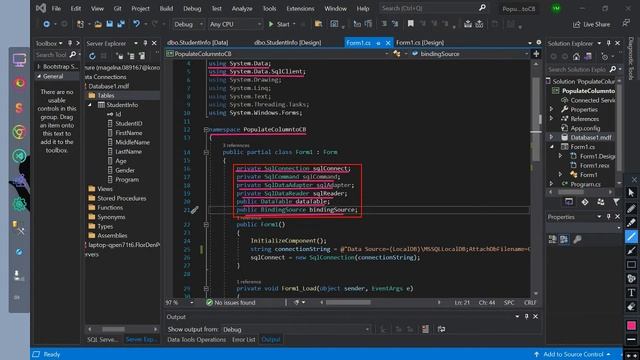Viewport: 640px width, 360px height.
Task: Click the Categorized view icon in Properties
Action: [553, 240]
